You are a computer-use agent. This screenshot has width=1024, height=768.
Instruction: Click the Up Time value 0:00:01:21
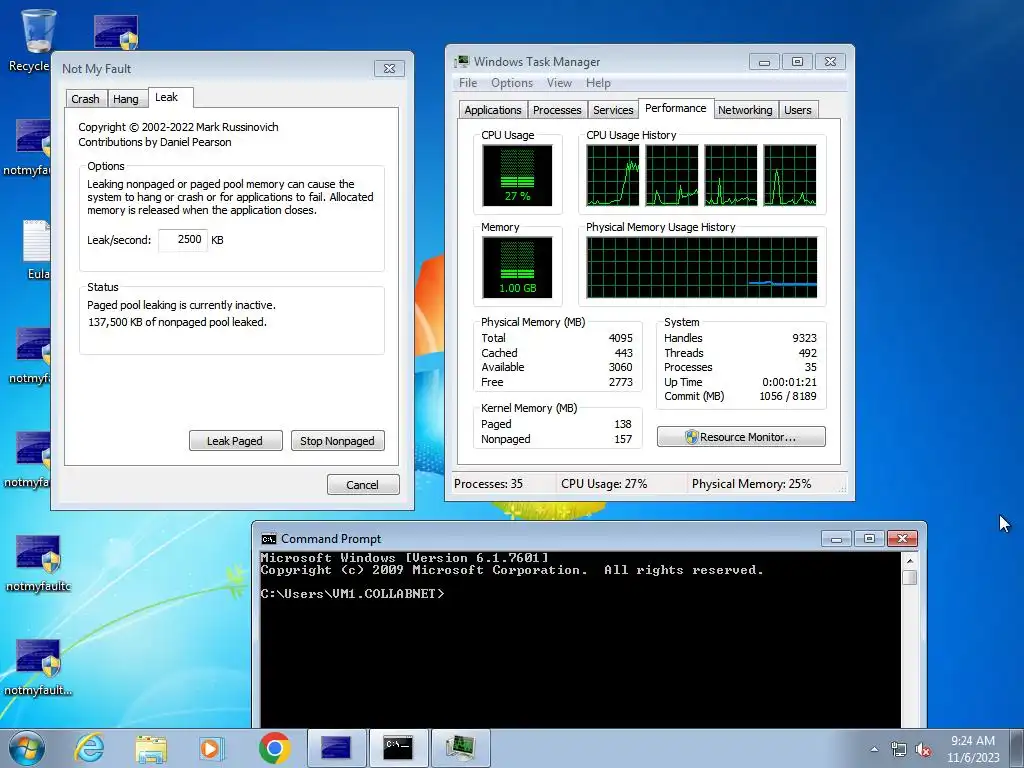coord(790,382)
